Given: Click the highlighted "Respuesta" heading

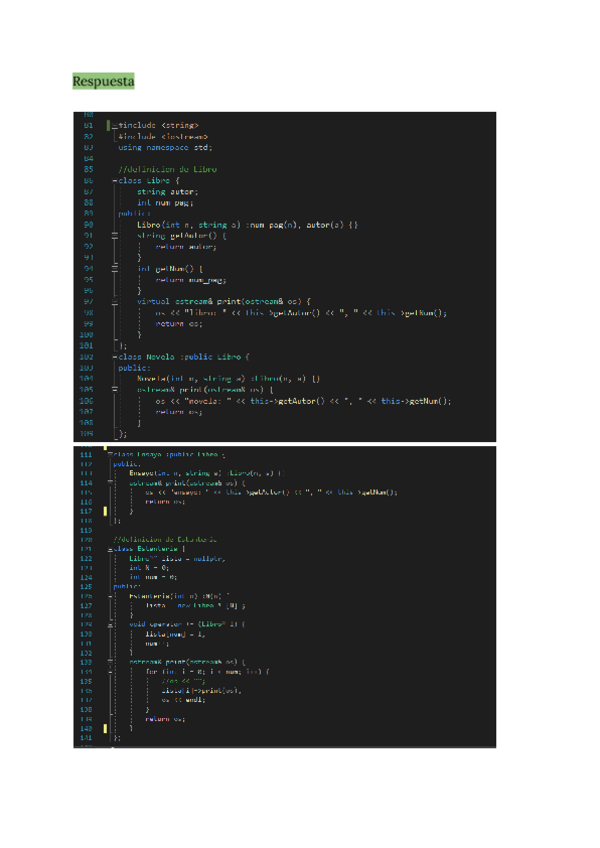Looking at the screenshot, I should [x=103, y=81].
